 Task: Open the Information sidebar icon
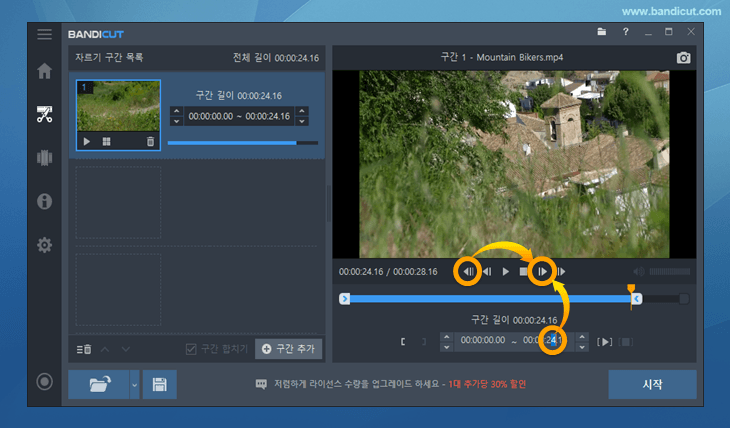45,201
